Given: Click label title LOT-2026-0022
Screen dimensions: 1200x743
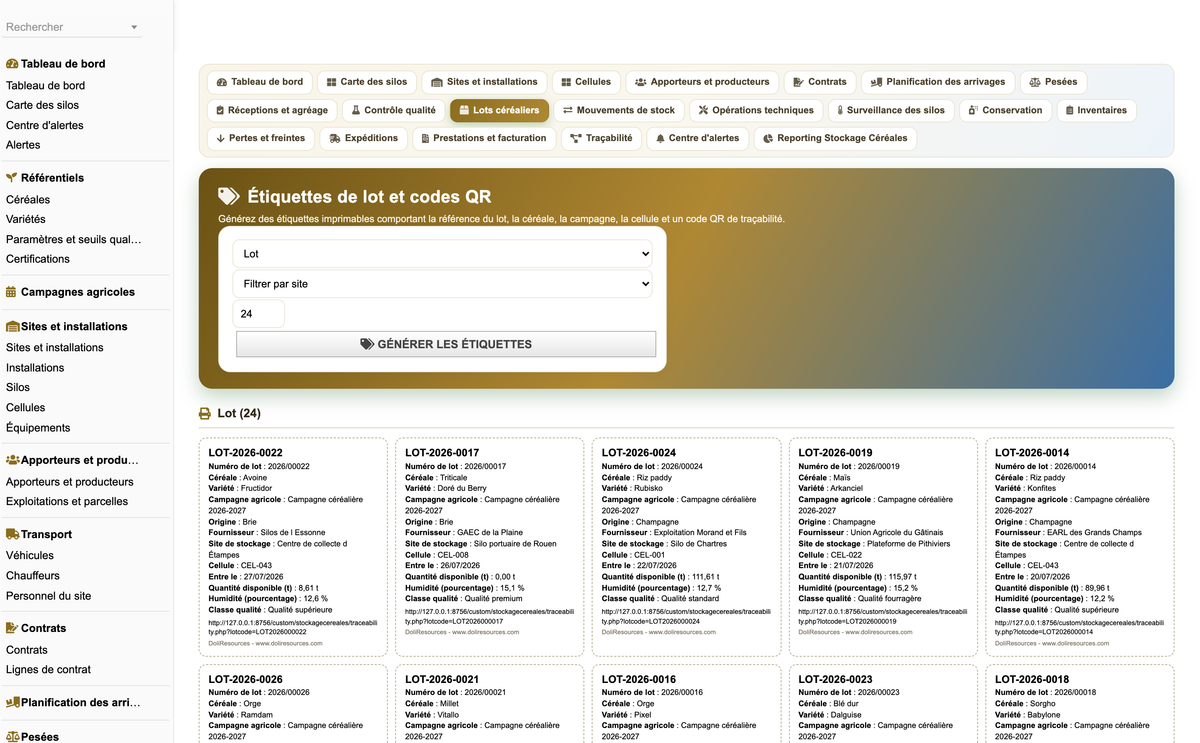Looking at the screenshot, I should click(246, 453).
